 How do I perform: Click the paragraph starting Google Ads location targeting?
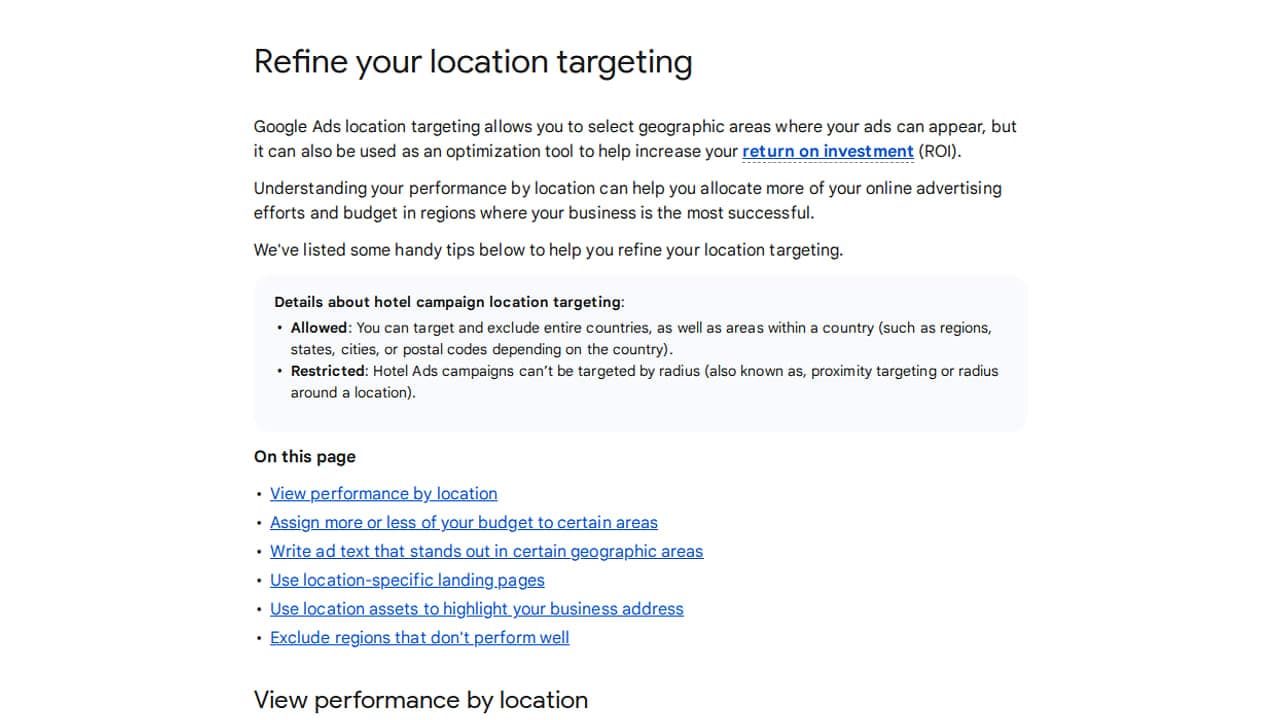pyautogui.click(x=636, y=139)
